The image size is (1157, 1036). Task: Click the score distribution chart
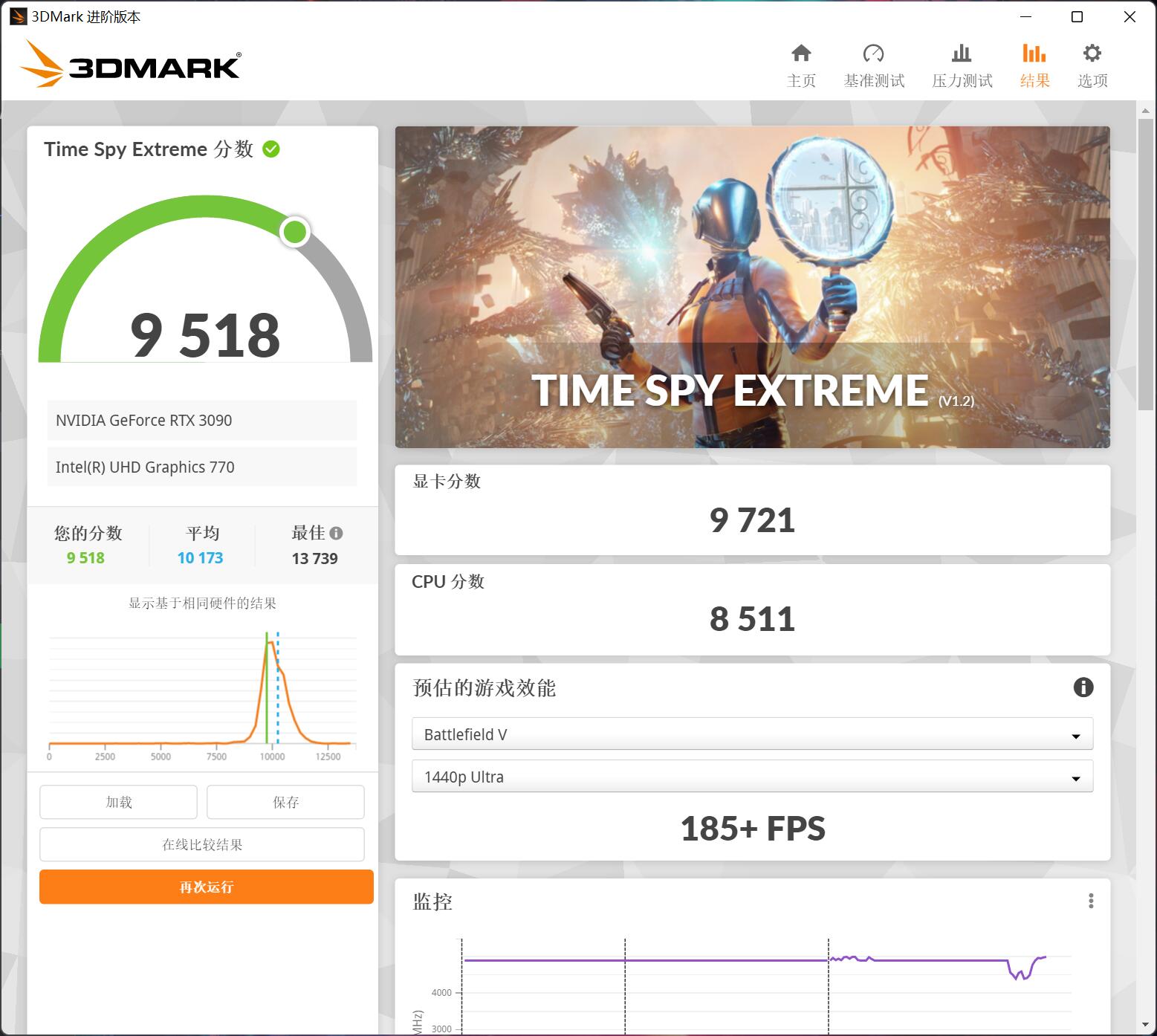202,697
